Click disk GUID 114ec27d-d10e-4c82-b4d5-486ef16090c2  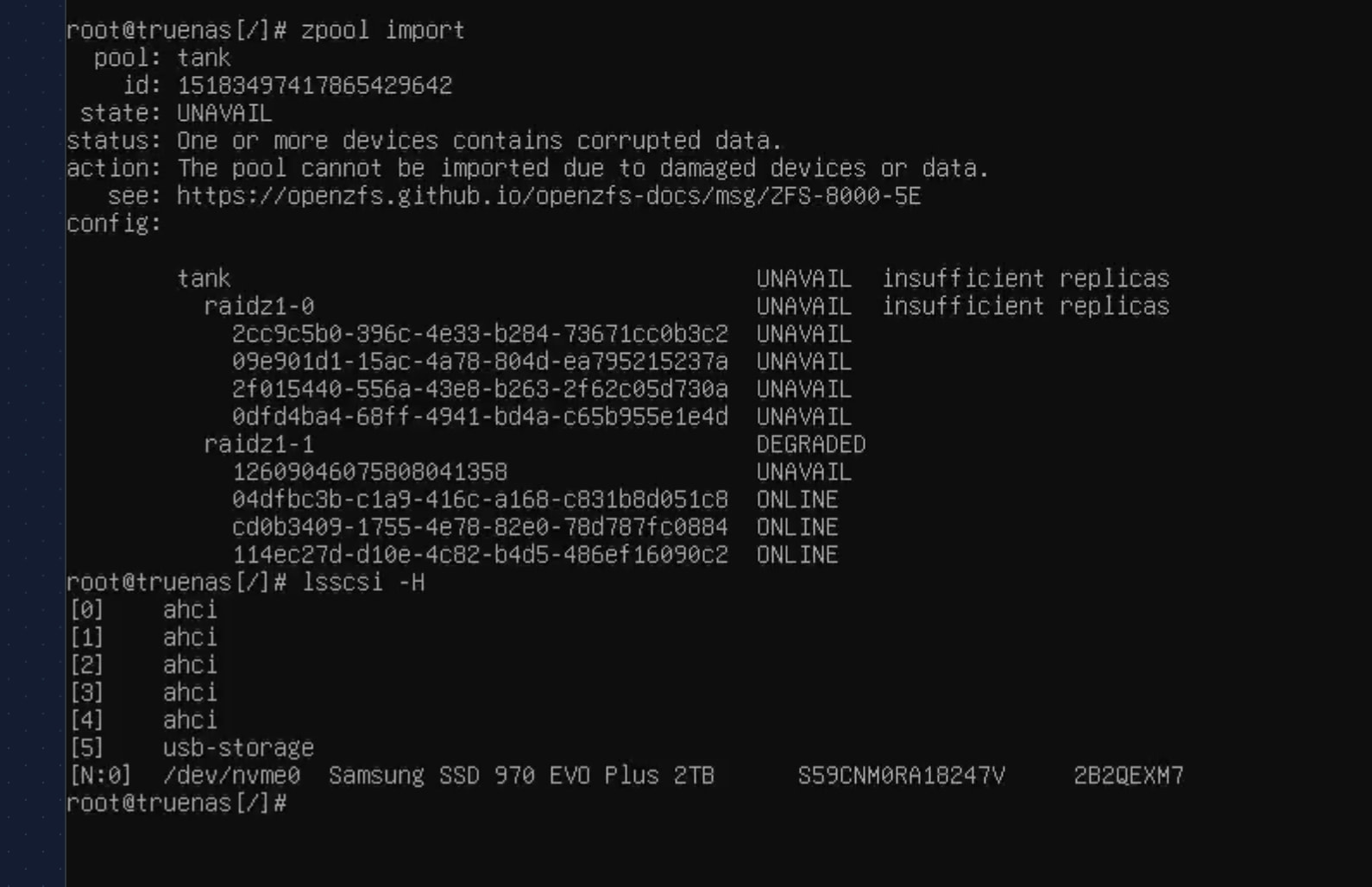point(480,555)
